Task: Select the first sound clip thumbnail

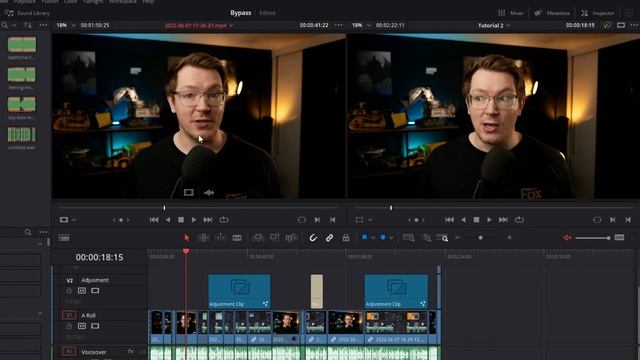Action: (x=22, y=44)
